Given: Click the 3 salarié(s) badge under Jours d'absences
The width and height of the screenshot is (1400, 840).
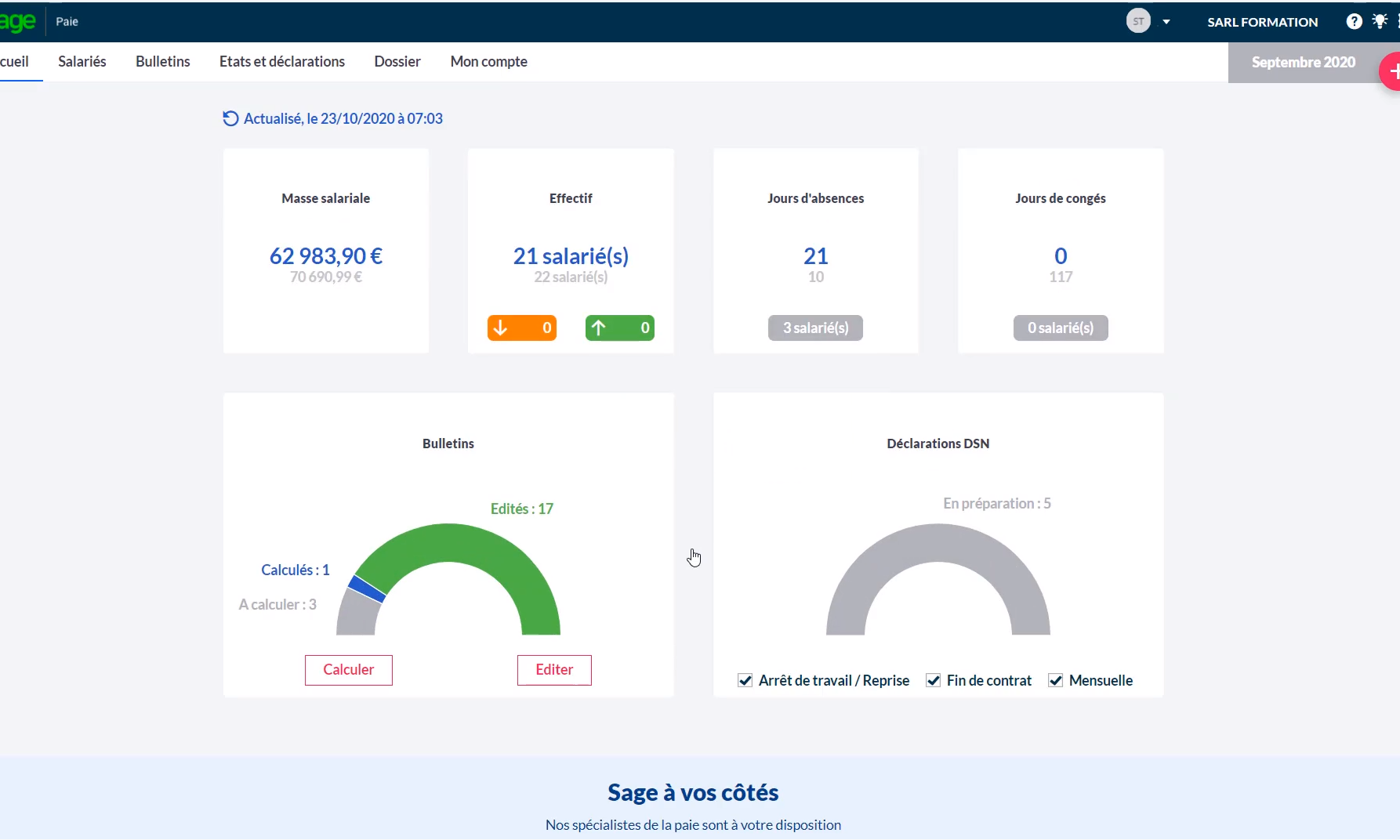Looking at the screenshot, I should [x=815, y=328].
